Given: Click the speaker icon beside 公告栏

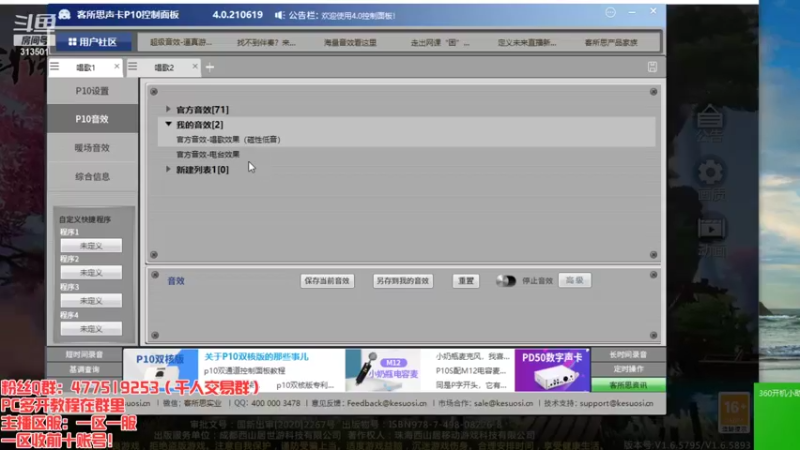Looking at the screenshot, I should (279, 15).
